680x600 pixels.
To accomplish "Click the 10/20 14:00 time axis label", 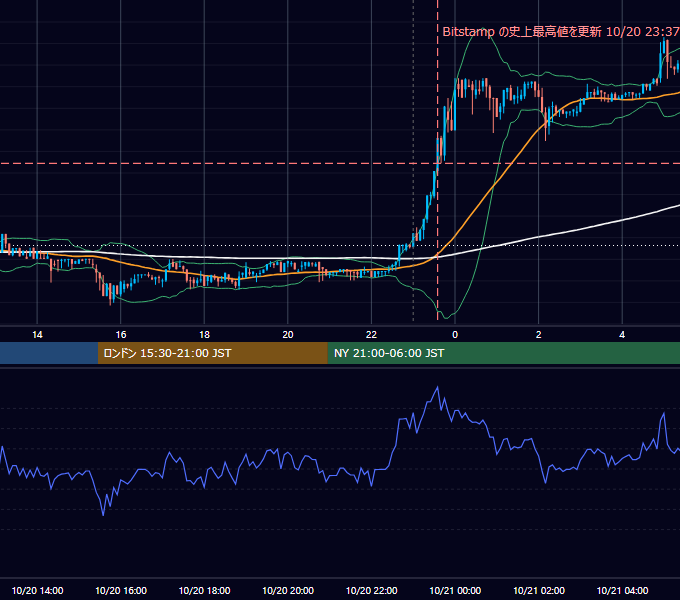I will coord(37,590).
